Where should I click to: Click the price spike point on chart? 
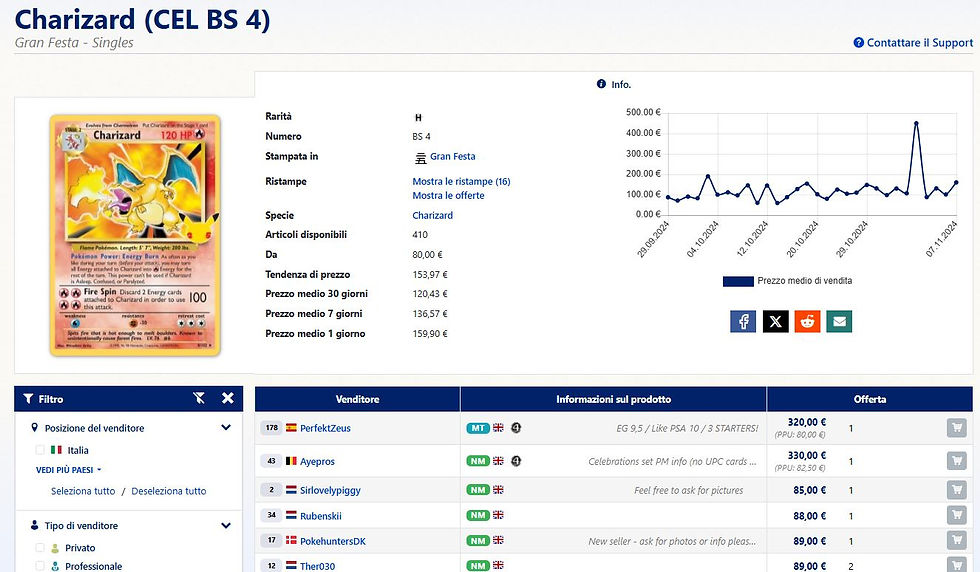[916, 123]
